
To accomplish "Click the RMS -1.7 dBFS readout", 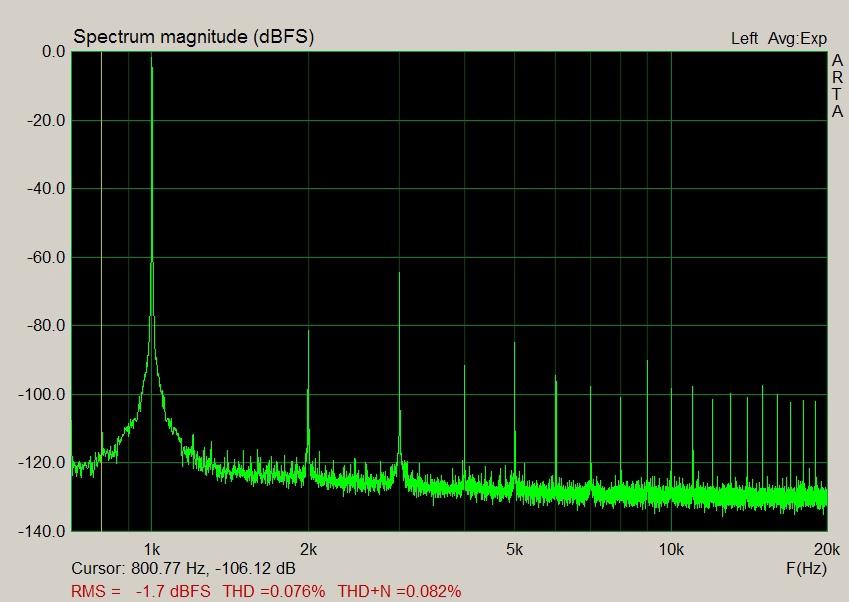I will click(x=141, y=591).
